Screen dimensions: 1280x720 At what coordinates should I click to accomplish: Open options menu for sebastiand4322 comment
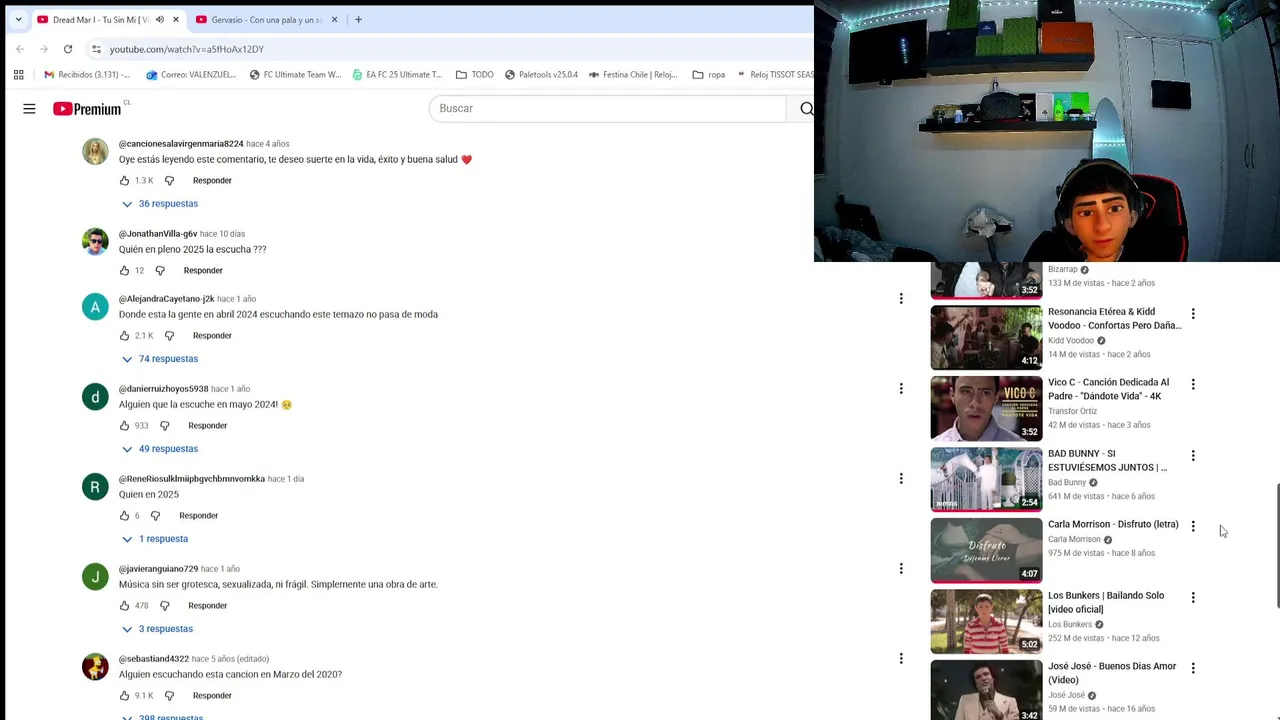(901, 659)
